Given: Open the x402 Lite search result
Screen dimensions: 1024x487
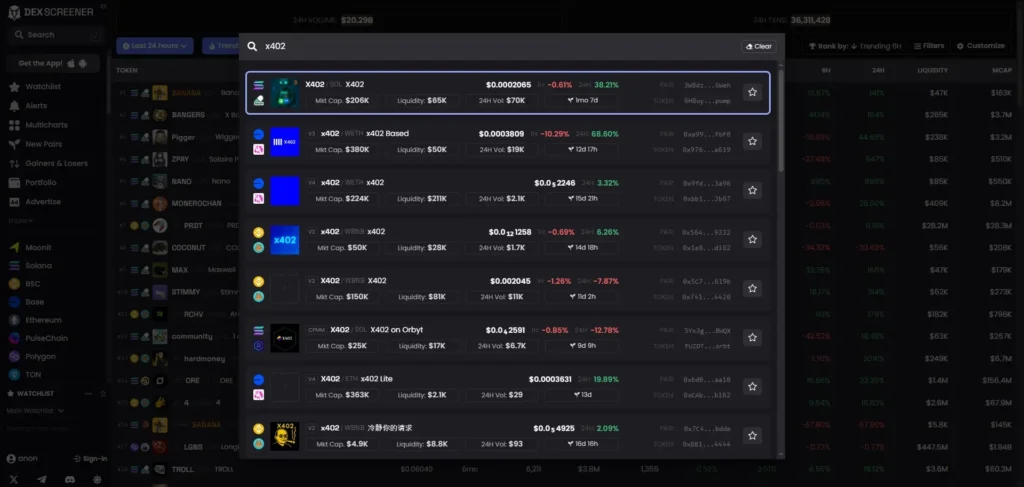Looking at the screenshot, I should (508, 387).
